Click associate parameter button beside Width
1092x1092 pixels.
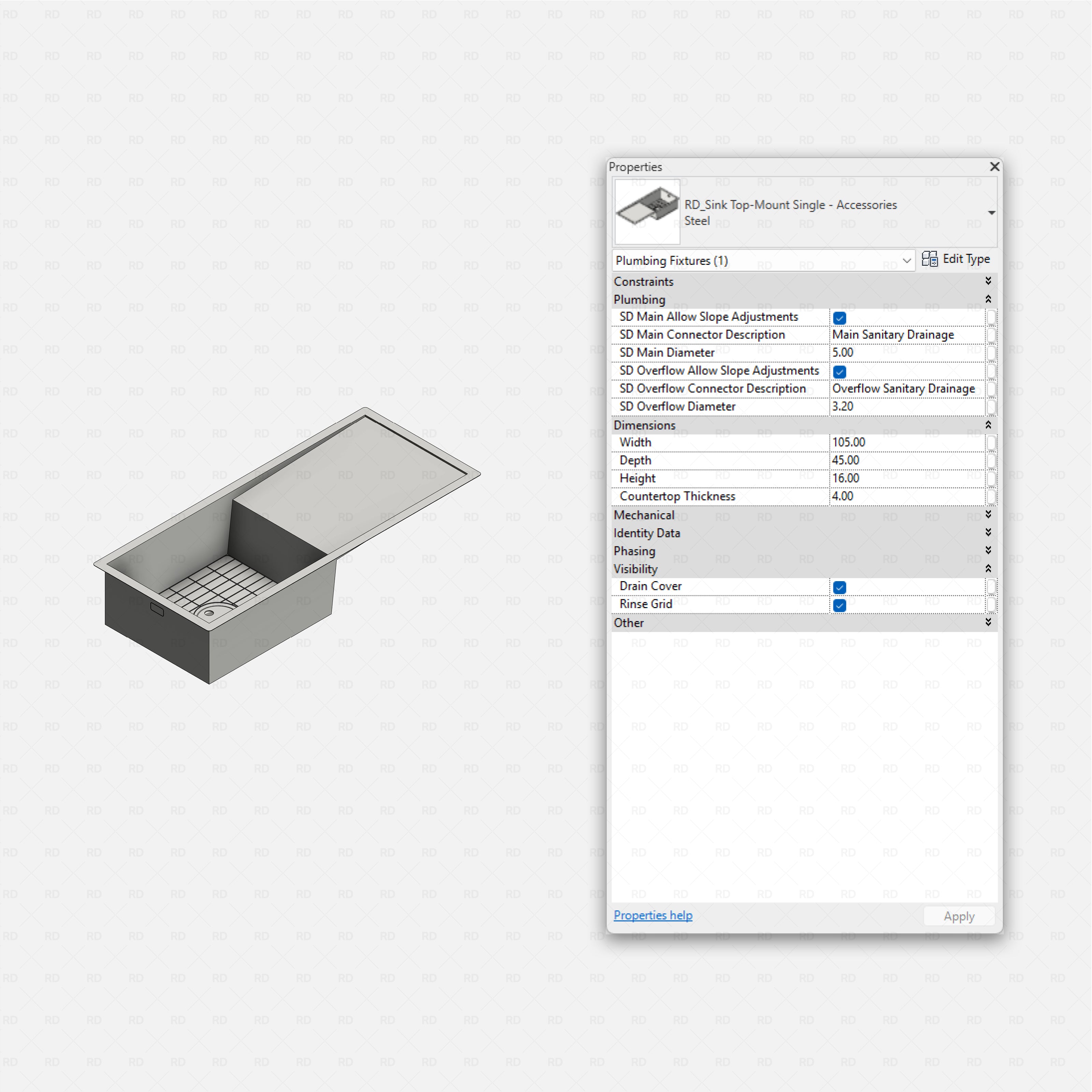coord(992,443)
